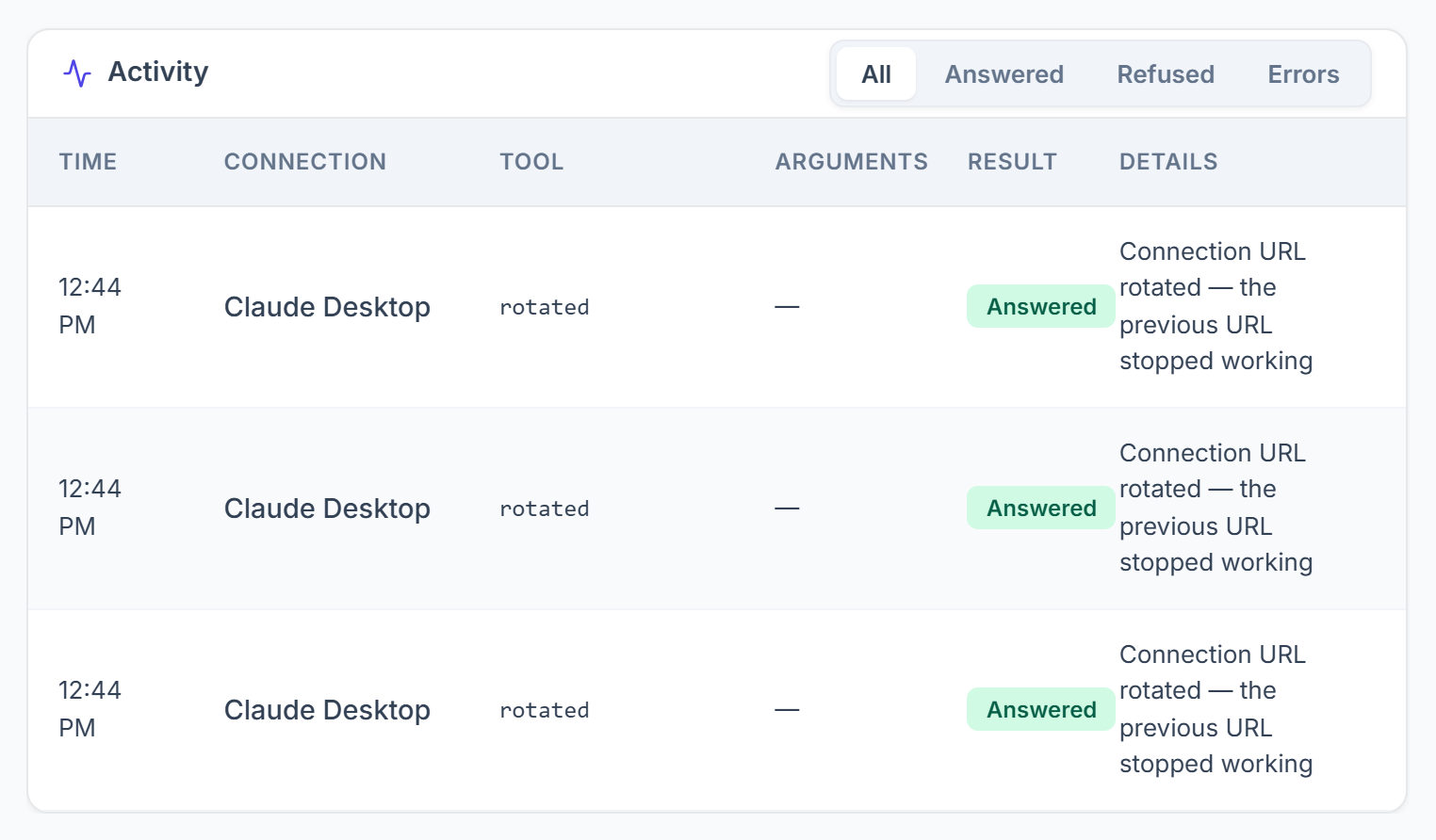The image size is (1436, 840).
Task: Click the TOOL column header
Action: (x=531, y=162)
